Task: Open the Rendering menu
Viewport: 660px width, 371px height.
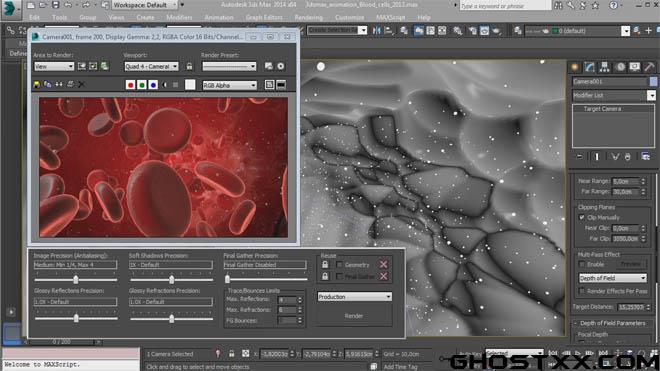Action: pos(309,18)
